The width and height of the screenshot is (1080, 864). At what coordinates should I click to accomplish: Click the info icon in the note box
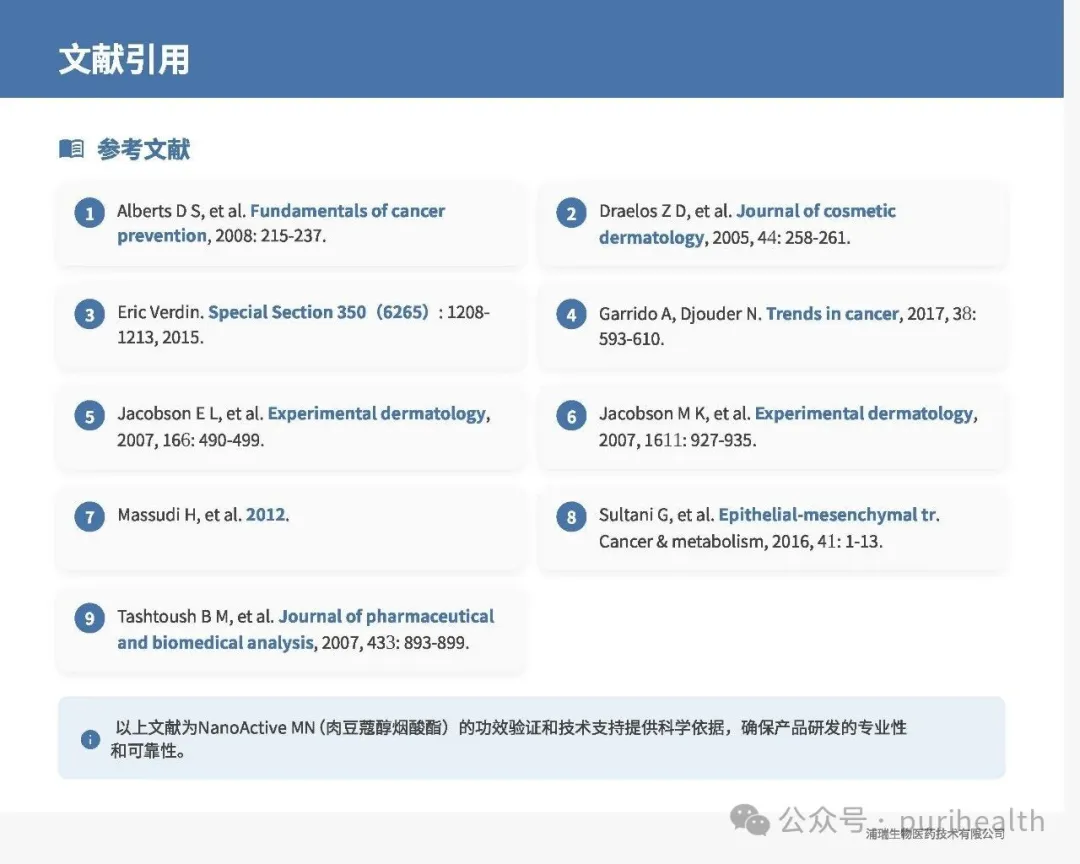pyautogui.click(x=90, y=739)
